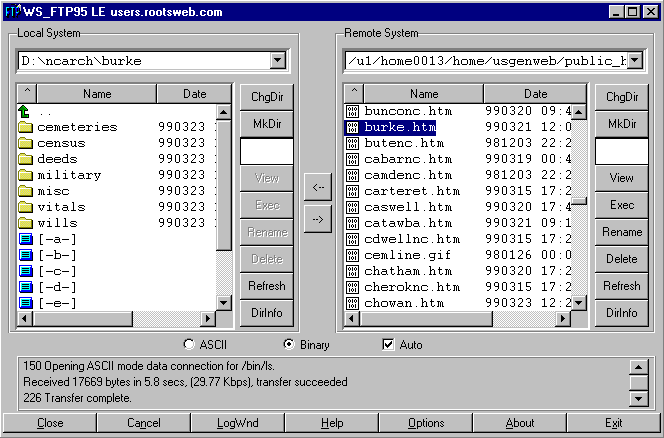Open the local directory path dropdown
Image resolution: width=664 pixels, height=438 pixels.
(277, 61)
